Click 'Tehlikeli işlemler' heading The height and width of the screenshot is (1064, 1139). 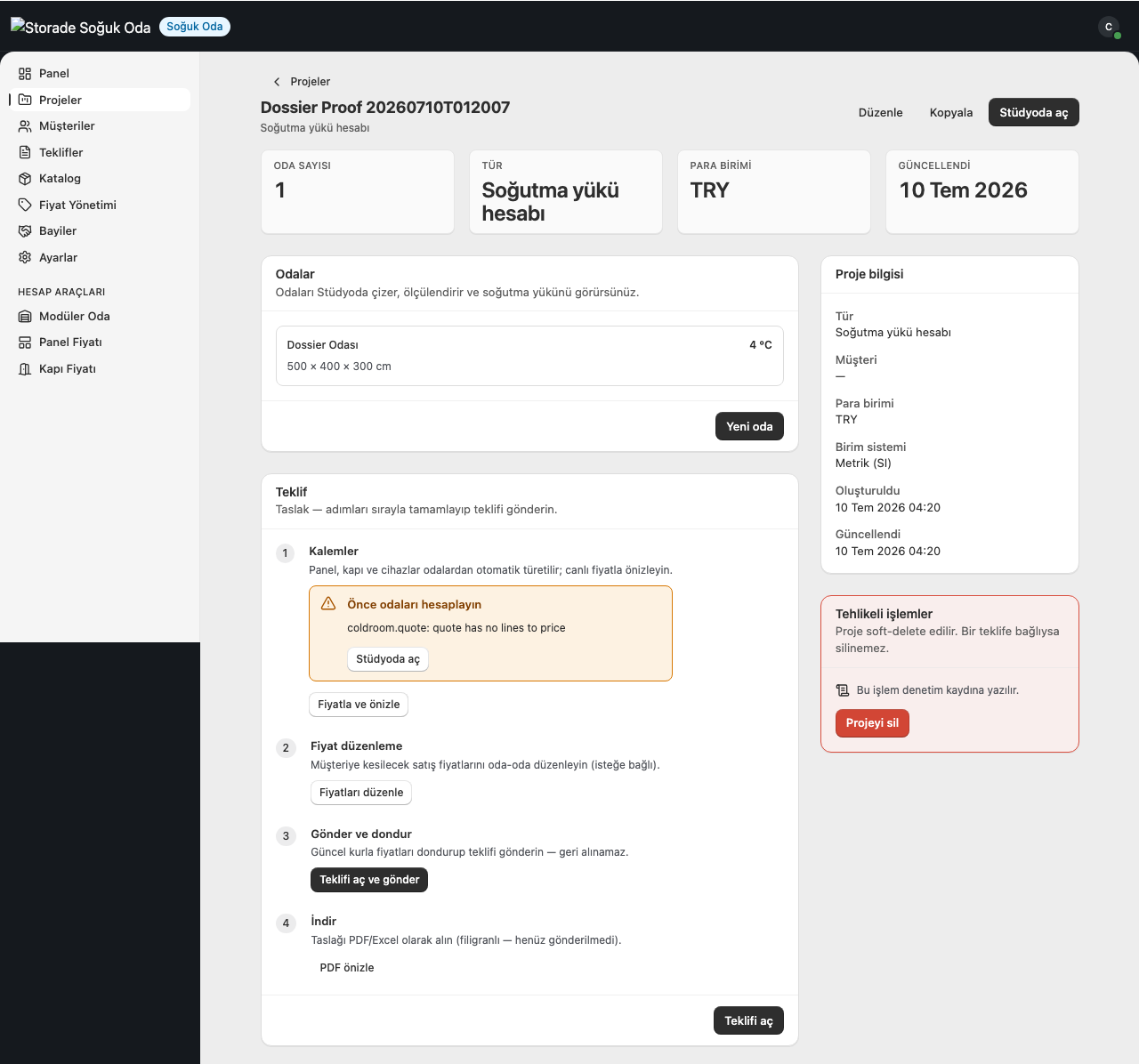pyautogui.click(x=884, y=614)
